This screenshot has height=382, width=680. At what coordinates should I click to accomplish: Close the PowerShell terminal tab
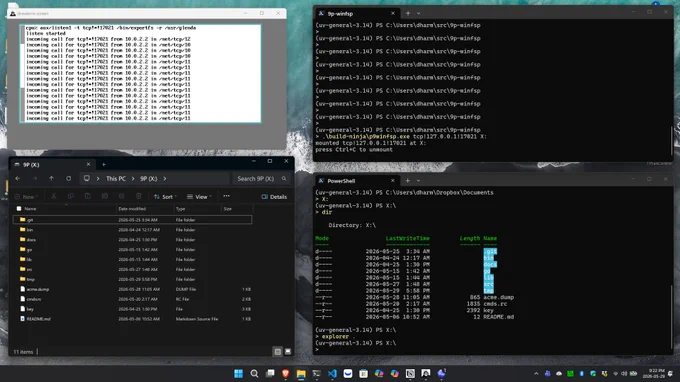coord(393,181)
